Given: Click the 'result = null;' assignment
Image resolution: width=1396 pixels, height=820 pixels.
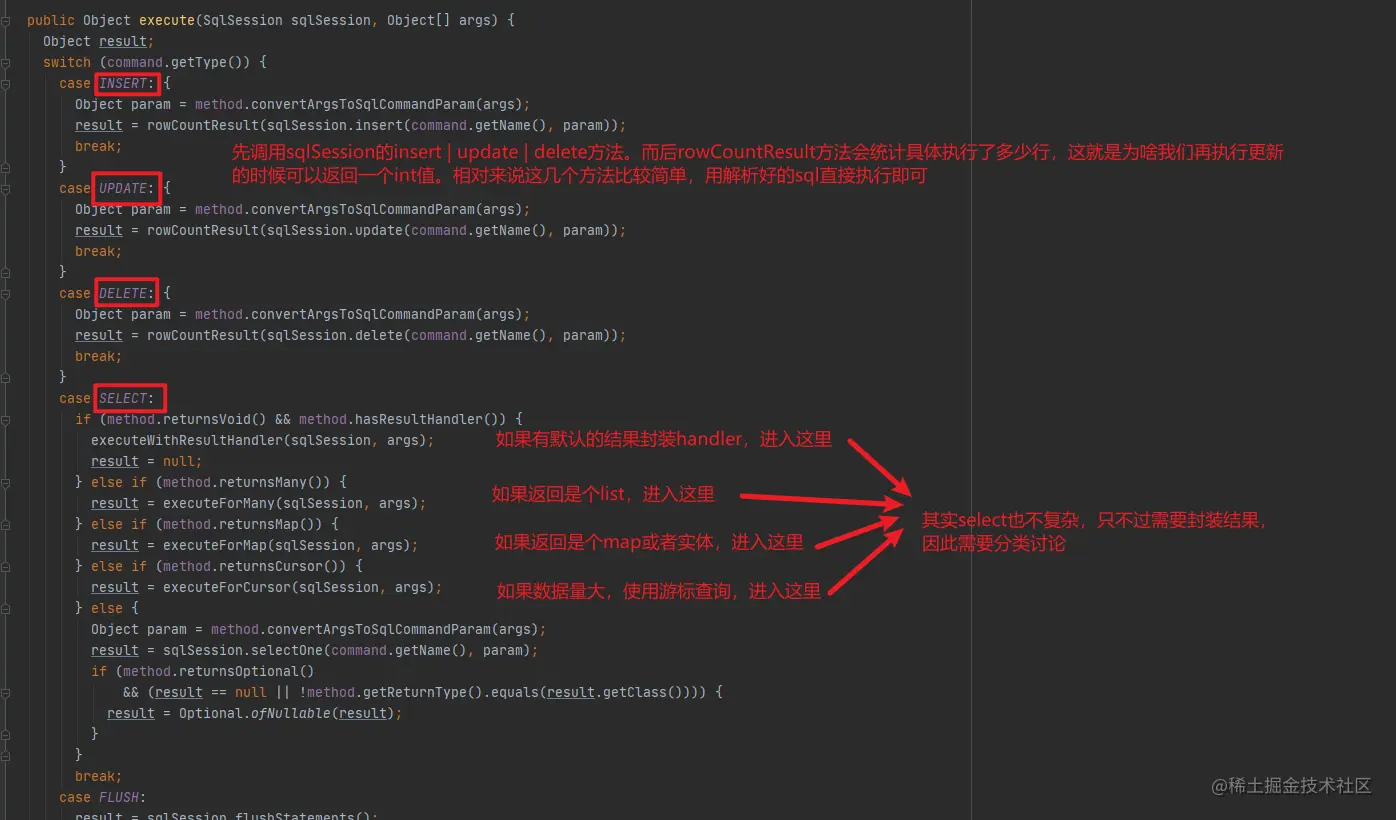Looking at the screenshot, I should tap(147, 461).
